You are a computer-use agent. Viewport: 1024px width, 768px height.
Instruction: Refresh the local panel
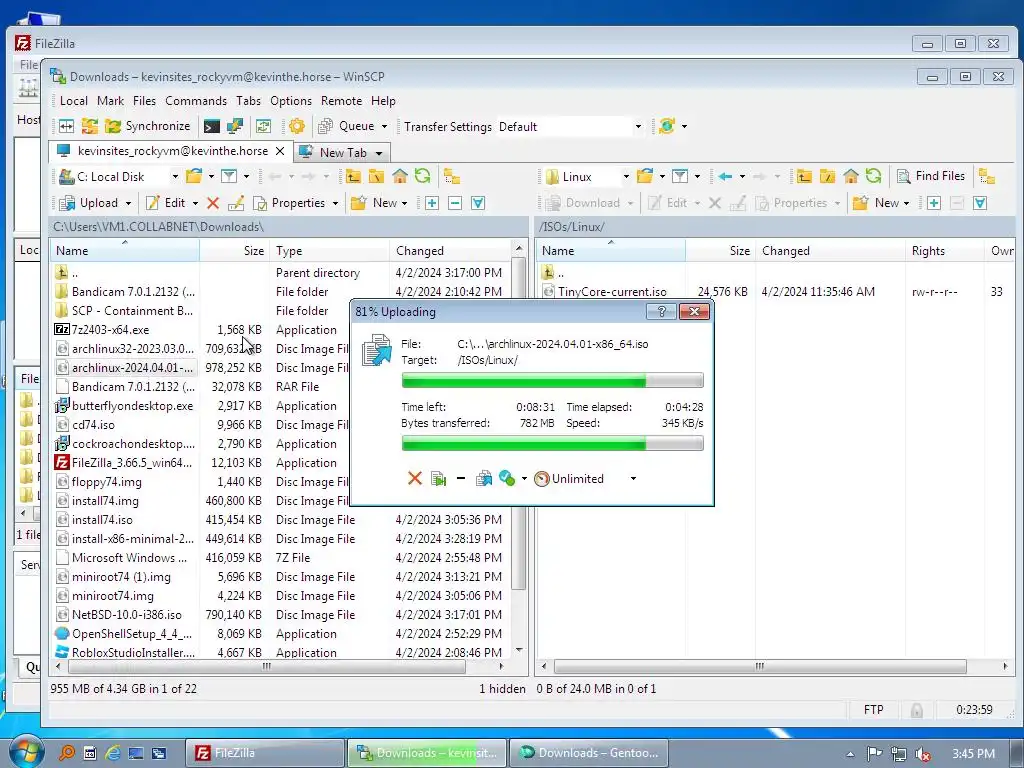coord(423,176)
